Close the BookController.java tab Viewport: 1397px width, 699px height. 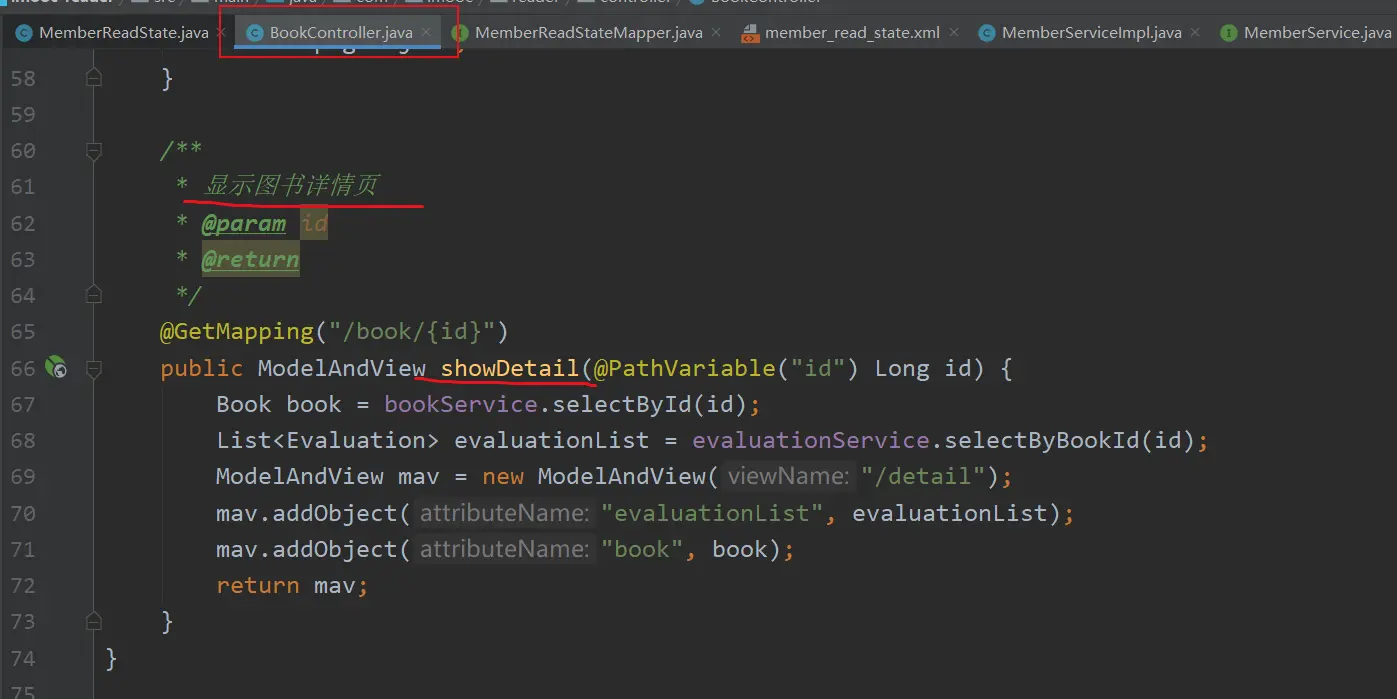pyautogui.click(x=427, y=33)
